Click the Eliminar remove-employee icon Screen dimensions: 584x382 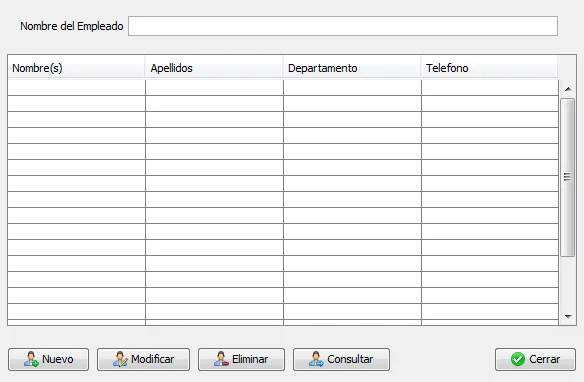221,359
